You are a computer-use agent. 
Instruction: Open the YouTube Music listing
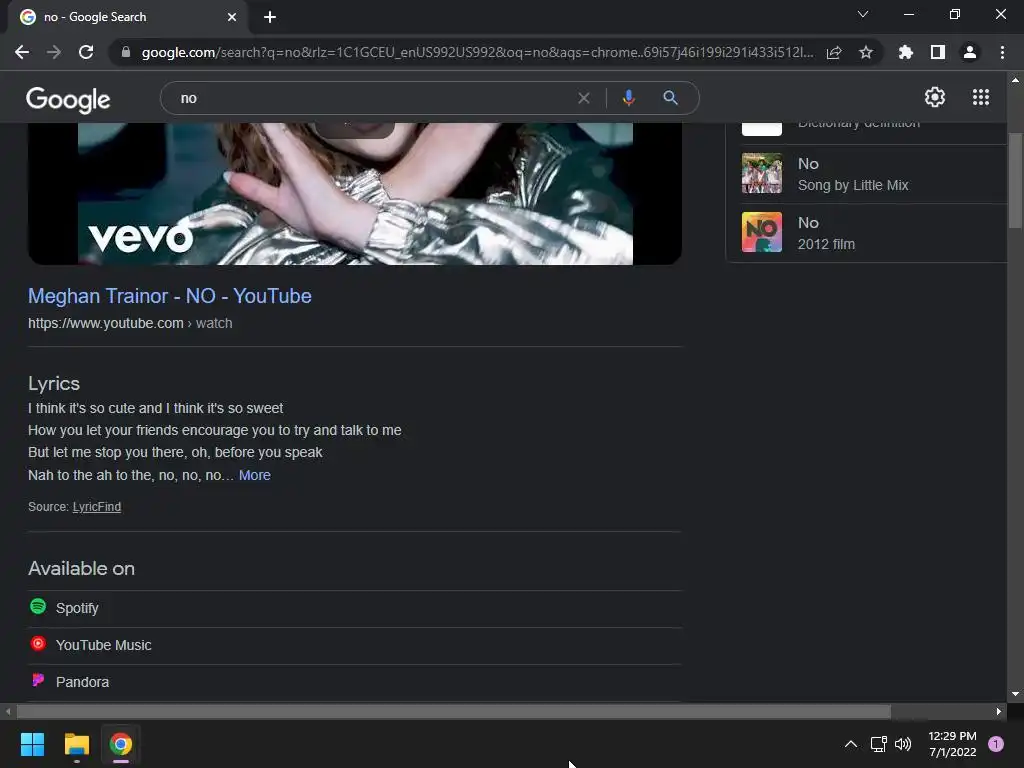pos(355,646)
